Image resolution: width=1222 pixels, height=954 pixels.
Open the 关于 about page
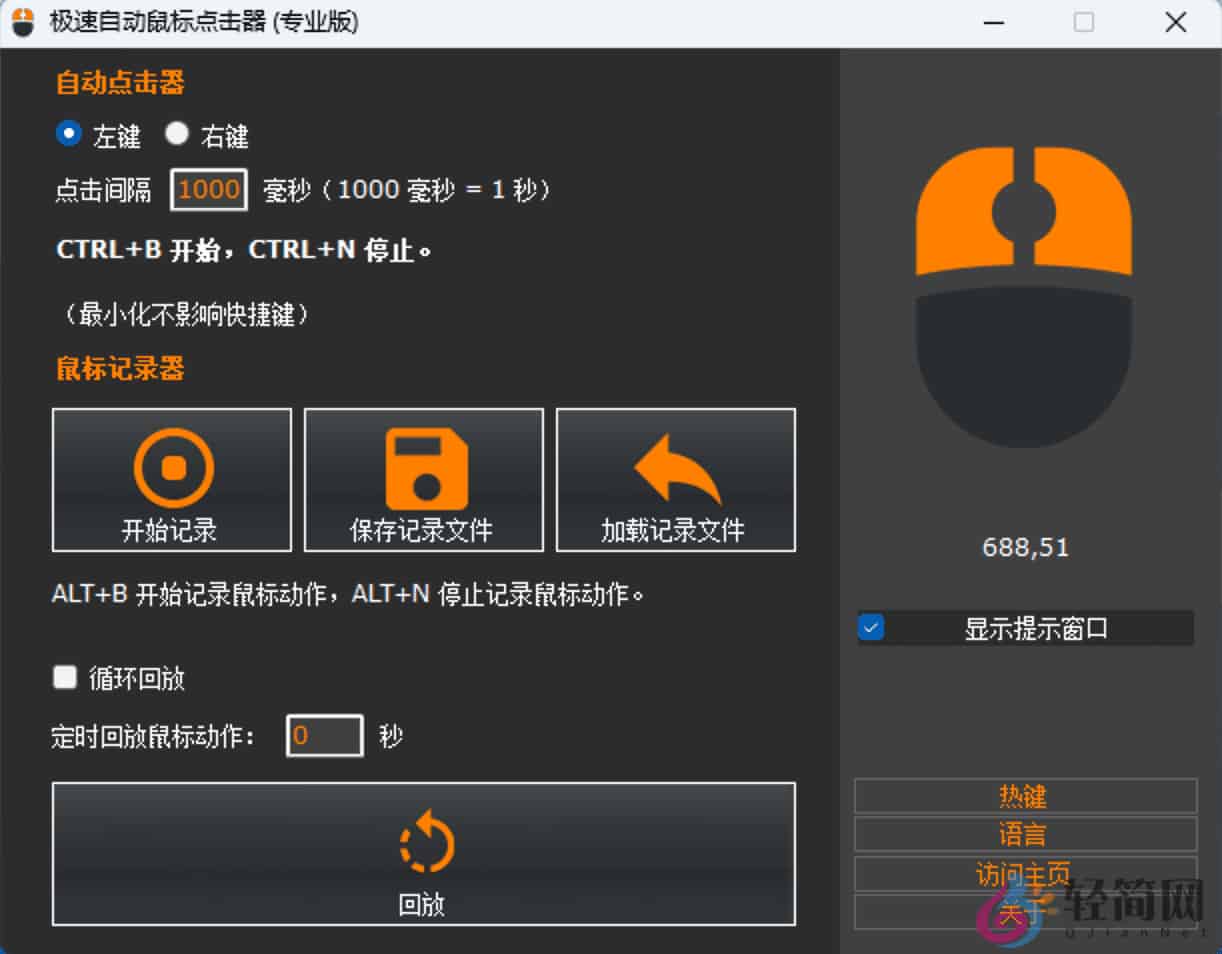click(1025, 910)
